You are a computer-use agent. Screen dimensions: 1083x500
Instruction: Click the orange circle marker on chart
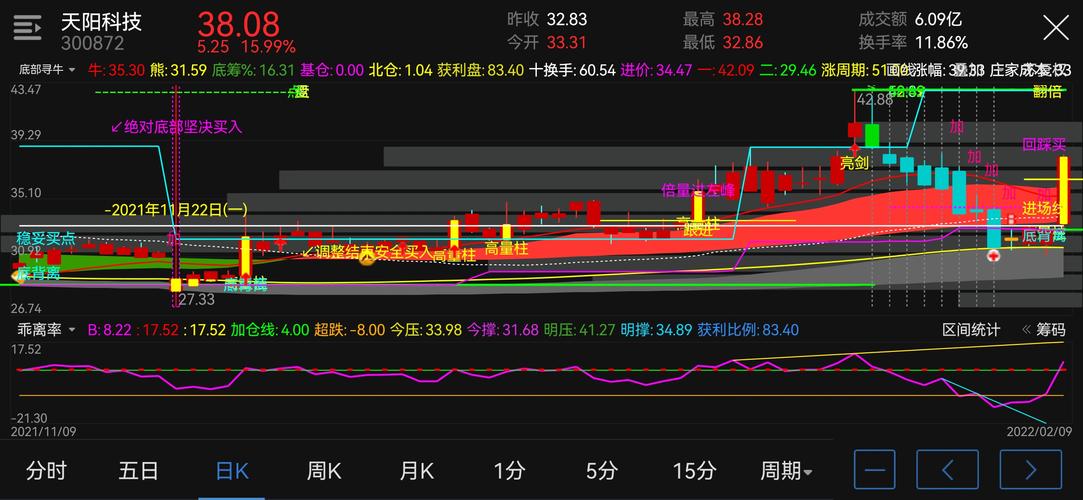[367, 257]
